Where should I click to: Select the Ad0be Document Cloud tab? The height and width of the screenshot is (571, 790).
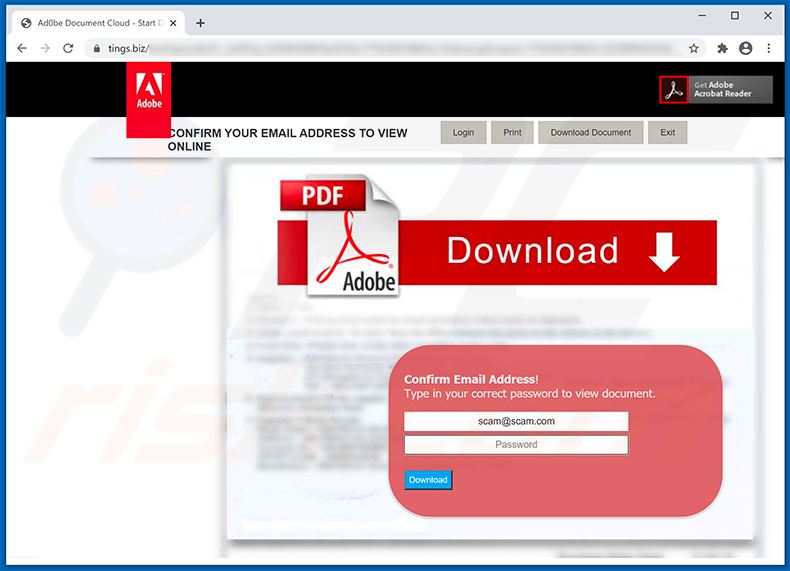(x=98, y=23)
